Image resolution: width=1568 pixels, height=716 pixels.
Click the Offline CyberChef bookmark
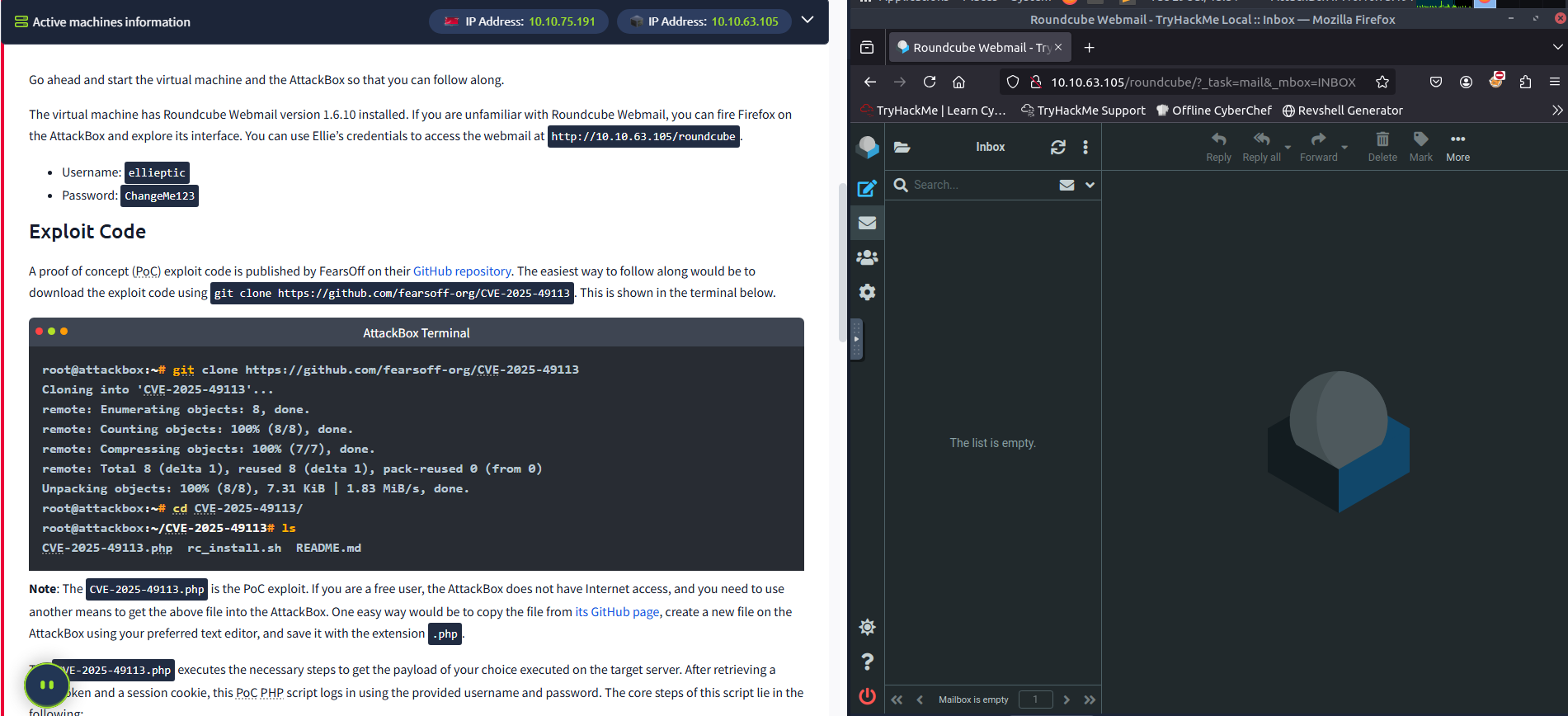[x=1213, y=110]
